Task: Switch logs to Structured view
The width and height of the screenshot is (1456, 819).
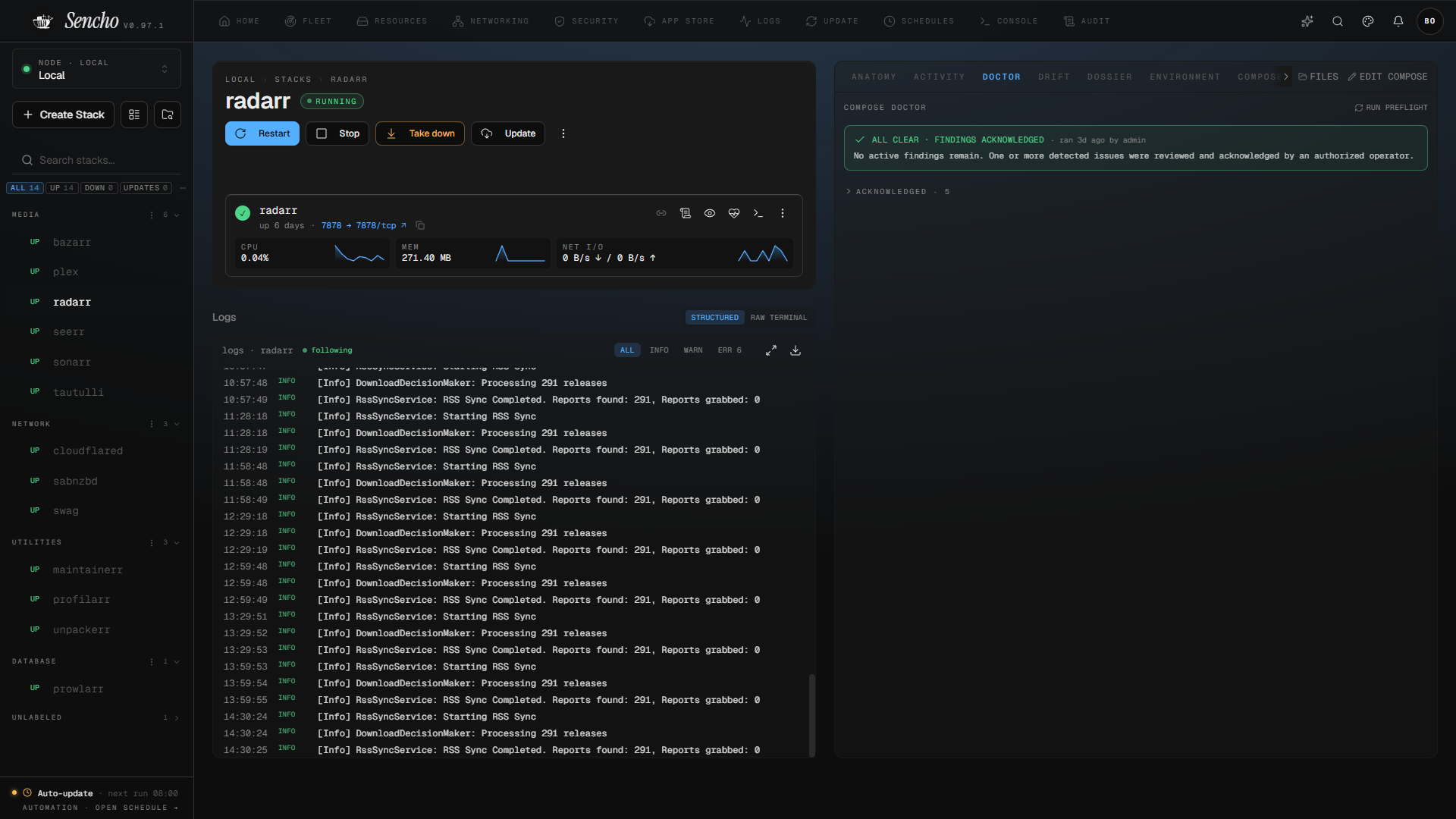Action: (x=714, y=318)
